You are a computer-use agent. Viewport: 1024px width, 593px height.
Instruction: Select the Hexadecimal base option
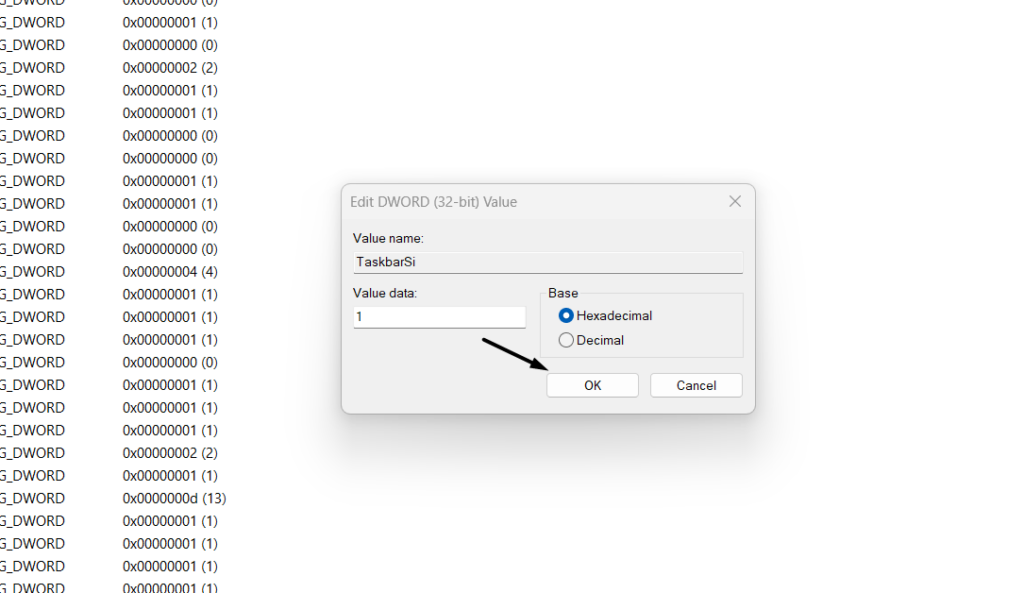coord(566,316)
